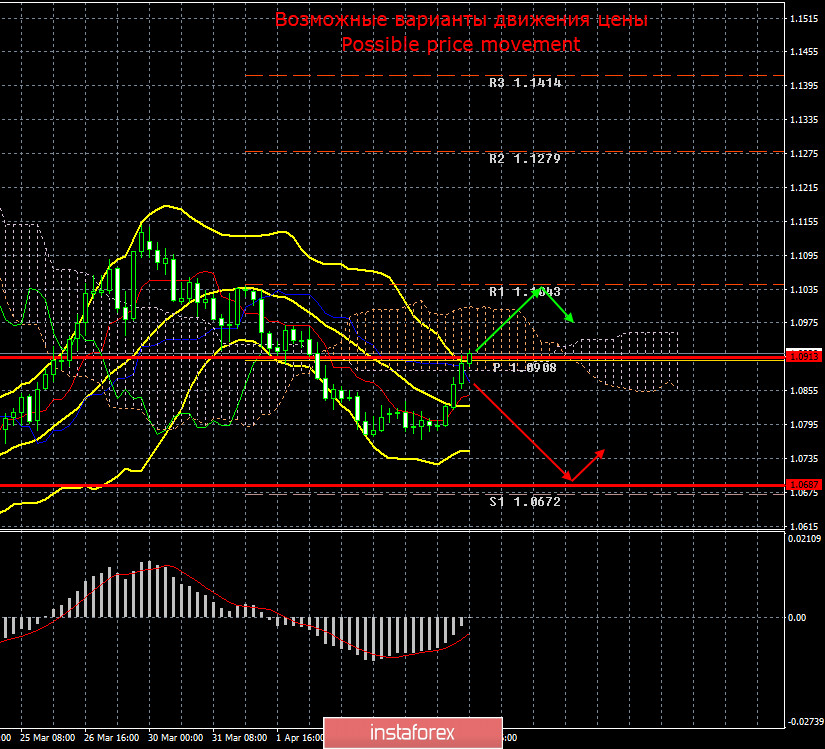Image resolution: width=825 pixels, height=749 pixels.
Task: Click the red 1.0687 price tag
Action: 802,486
